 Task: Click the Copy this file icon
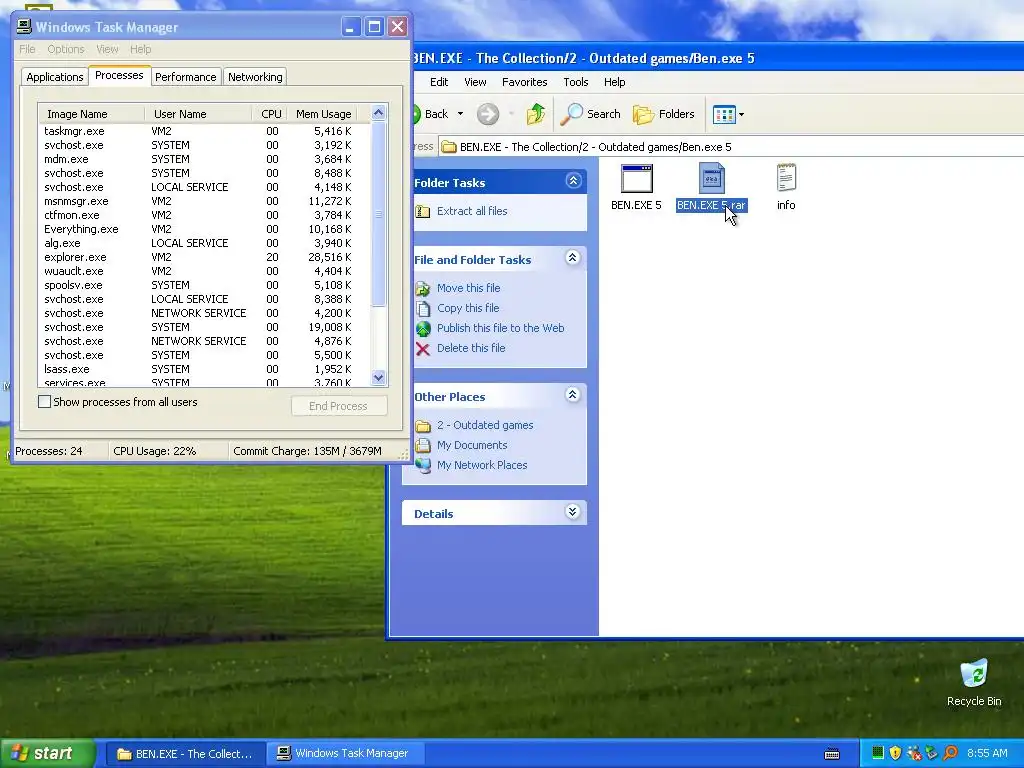pos(423,308)
